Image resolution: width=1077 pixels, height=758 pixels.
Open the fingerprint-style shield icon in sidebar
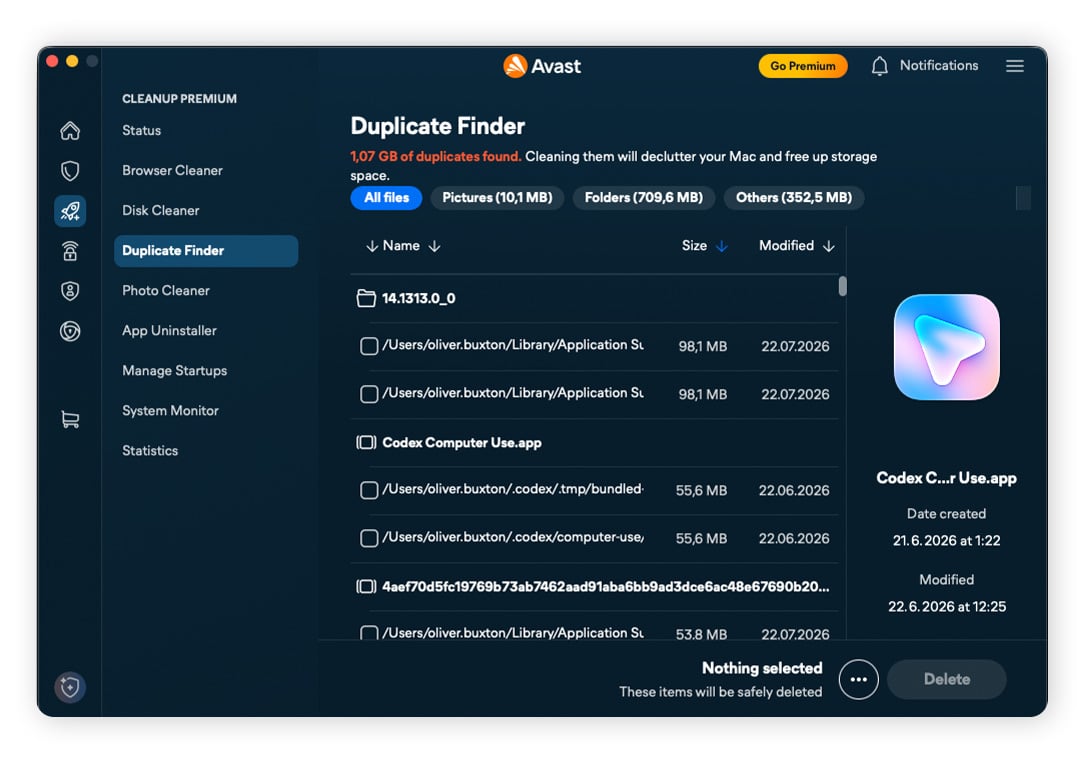tap(70, 331)
